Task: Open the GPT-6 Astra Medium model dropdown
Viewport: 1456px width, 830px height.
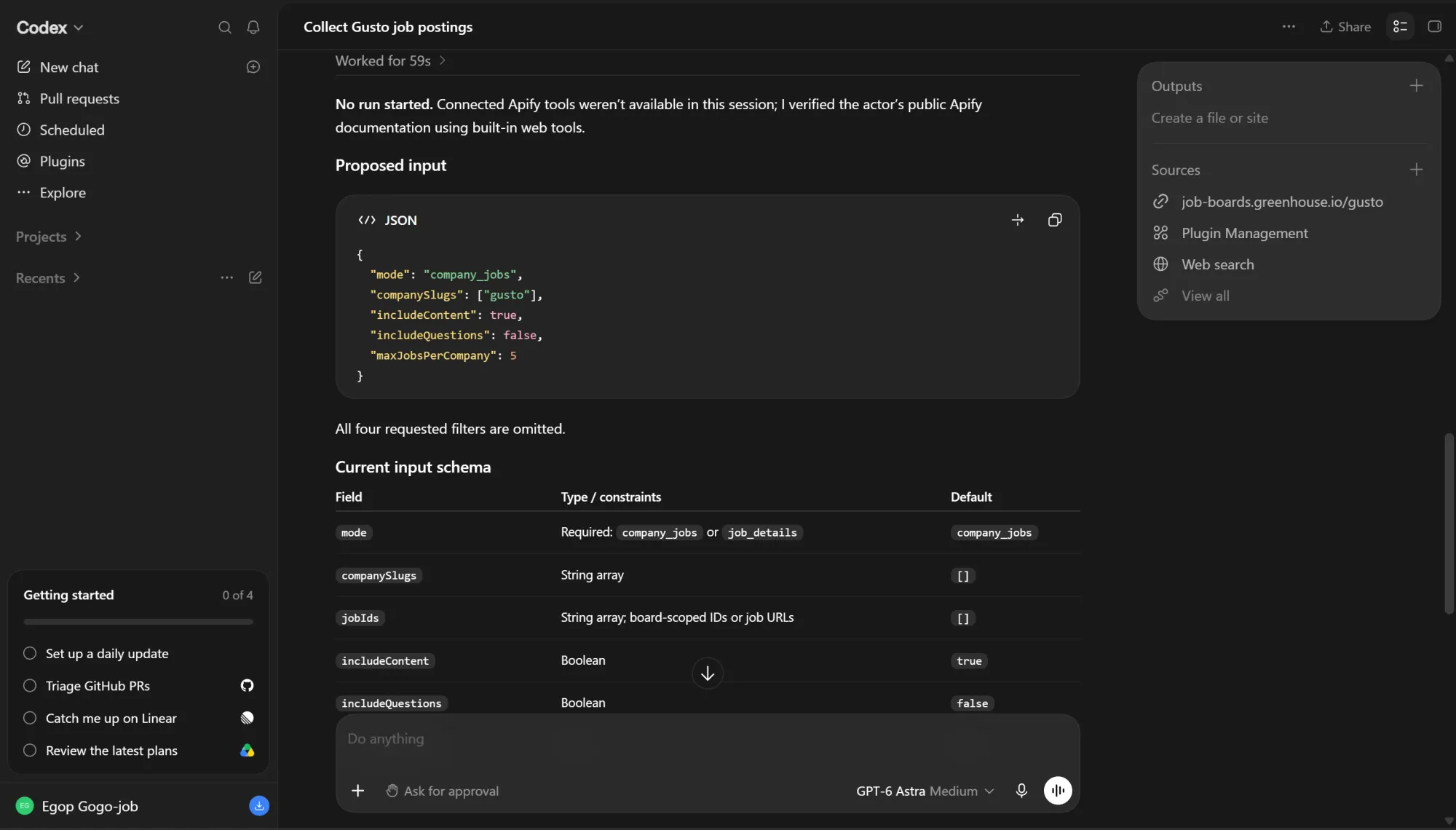Action: pos(925,791)
